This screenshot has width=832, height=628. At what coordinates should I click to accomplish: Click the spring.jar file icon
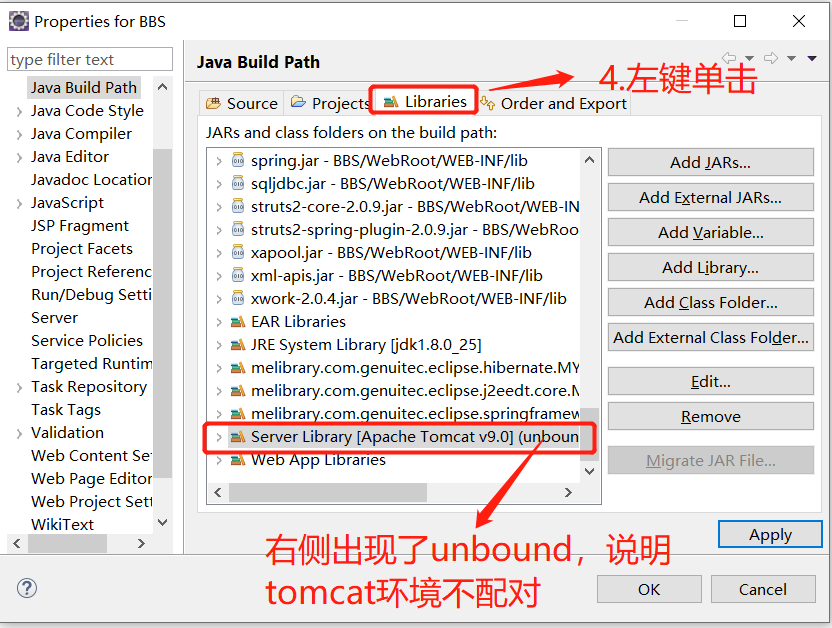click(238, 160)
